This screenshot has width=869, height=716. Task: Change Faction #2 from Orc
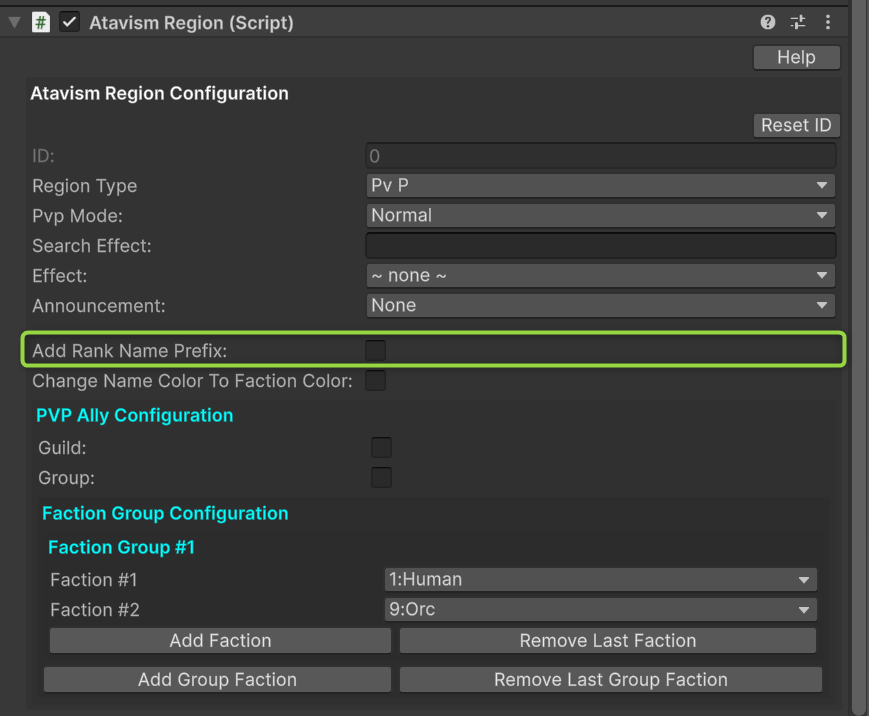click(600, 609)
